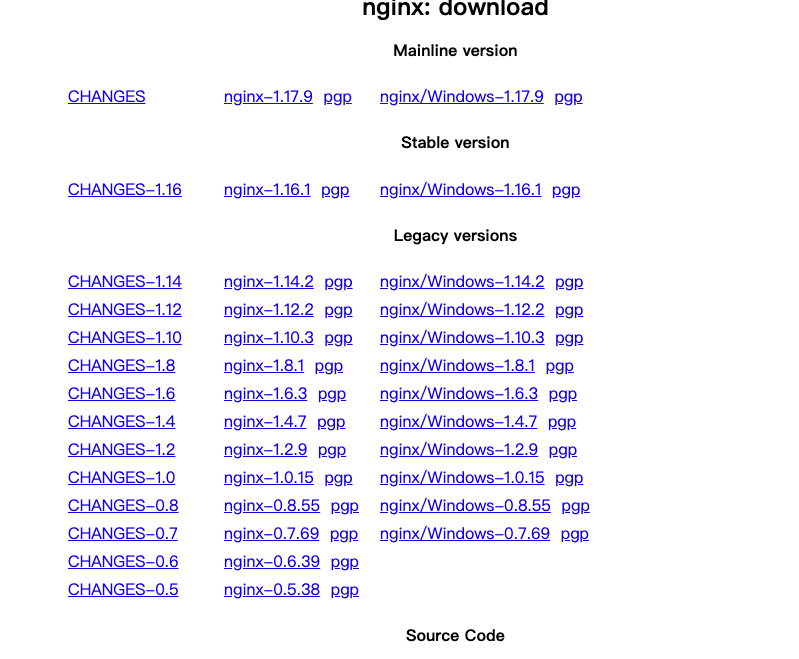The width and height of the screenshot is (799, 659).
Task: Download nginx-1.2.9 source
Action: [x=265, y=450]
